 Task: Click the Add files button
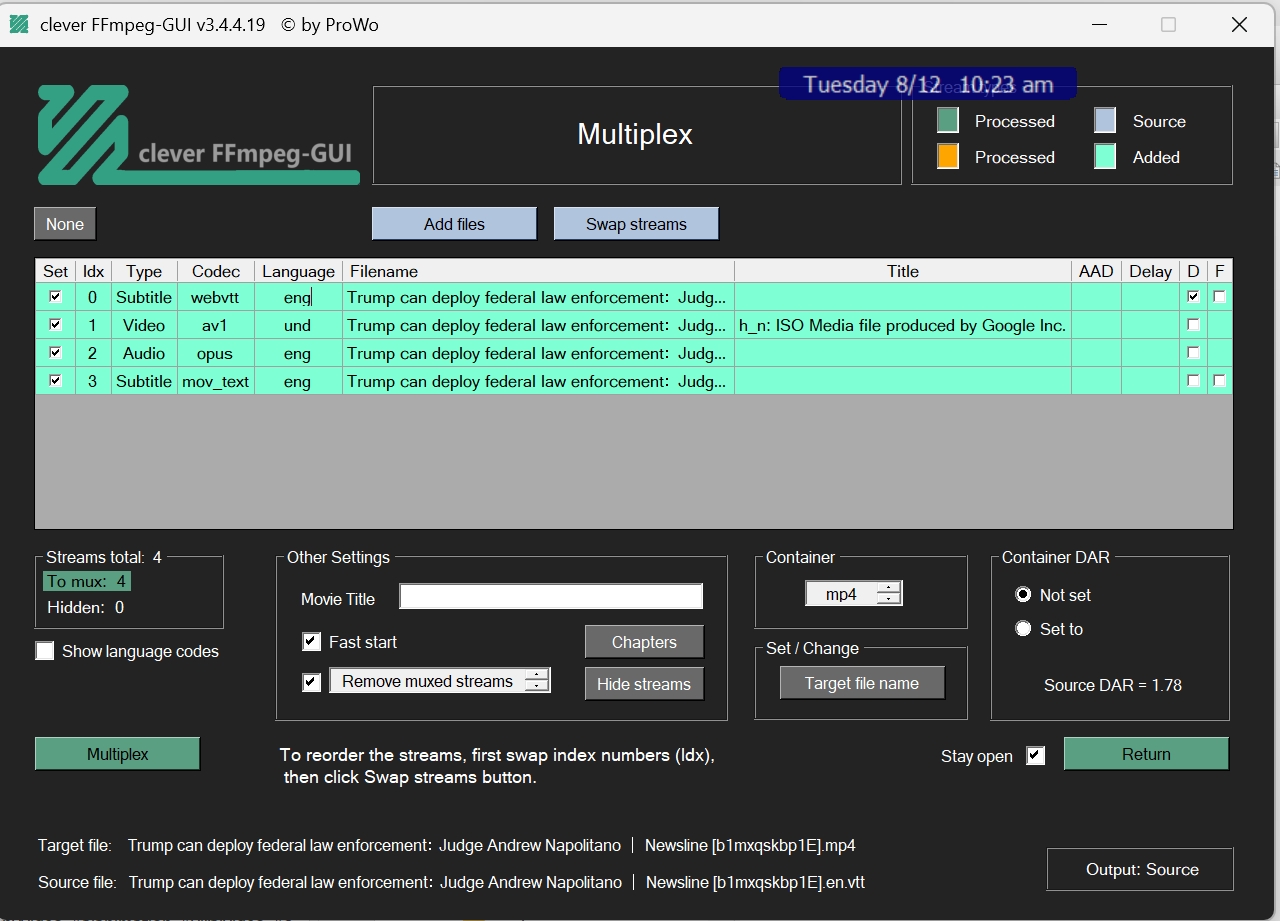(x=454, y=224)
